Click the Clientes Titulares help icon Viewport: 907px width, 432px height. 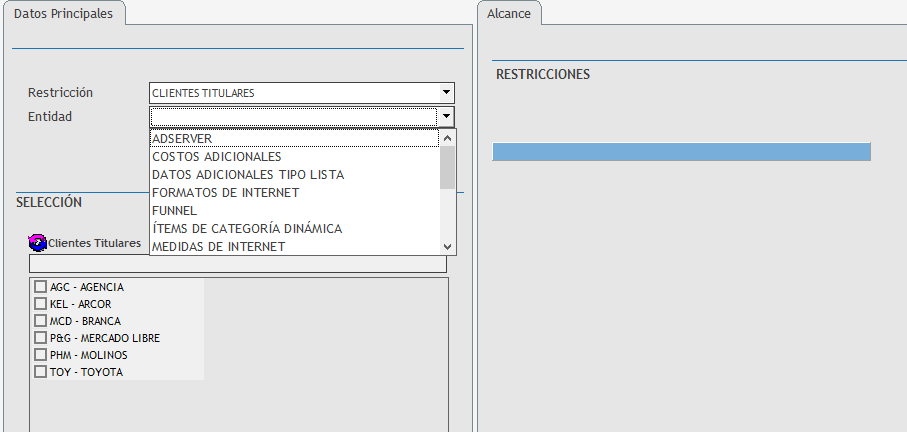[38, 242]
